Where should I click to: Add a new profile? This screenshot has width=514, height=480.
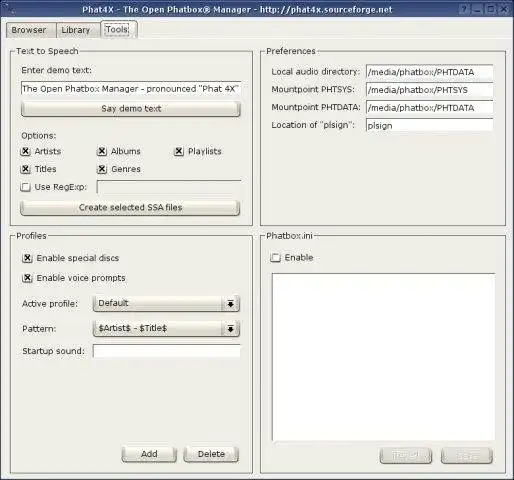149,454
